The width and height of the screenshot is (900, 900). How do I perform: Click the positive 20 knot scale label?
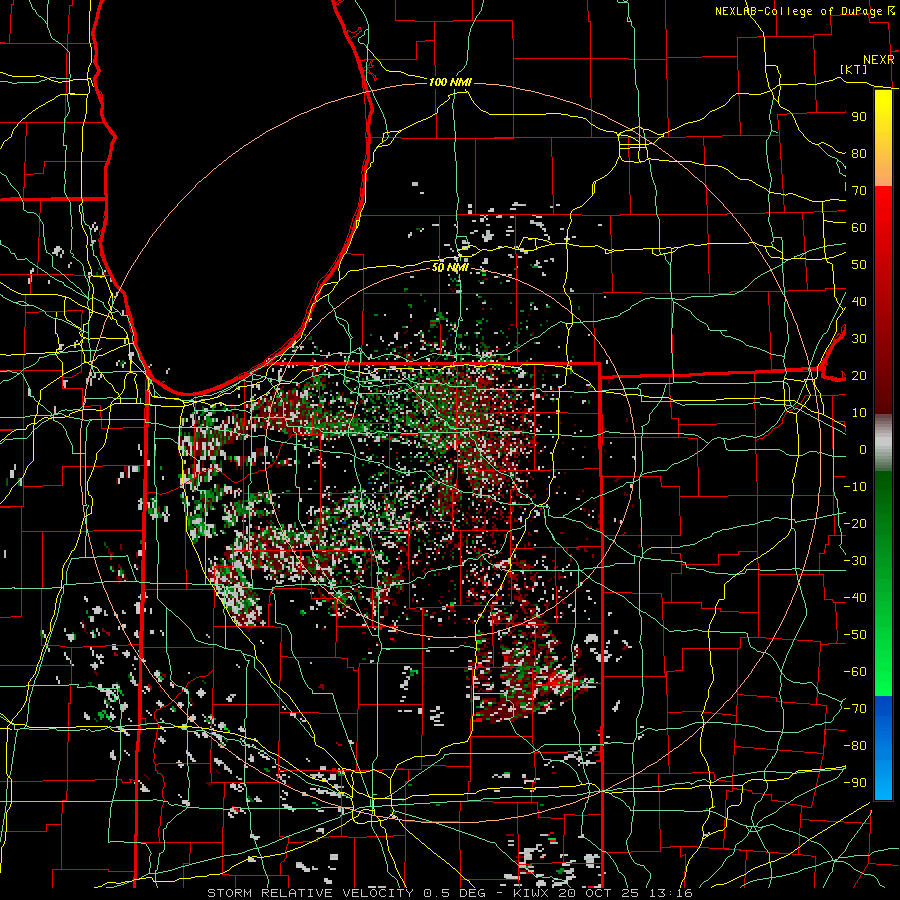click(859, 375)
